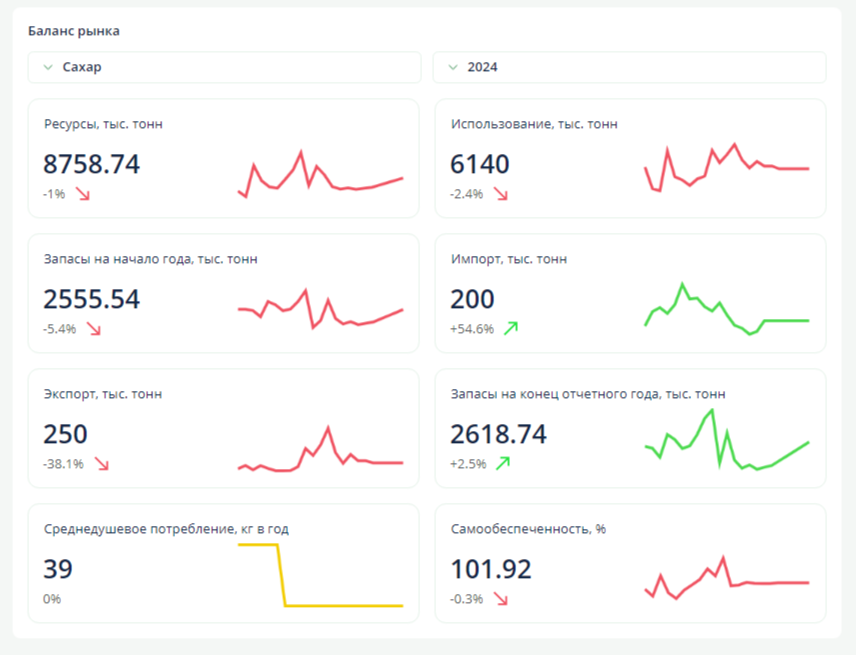
Task: Open the Сахар product dropdown
Action: [224, 68]
